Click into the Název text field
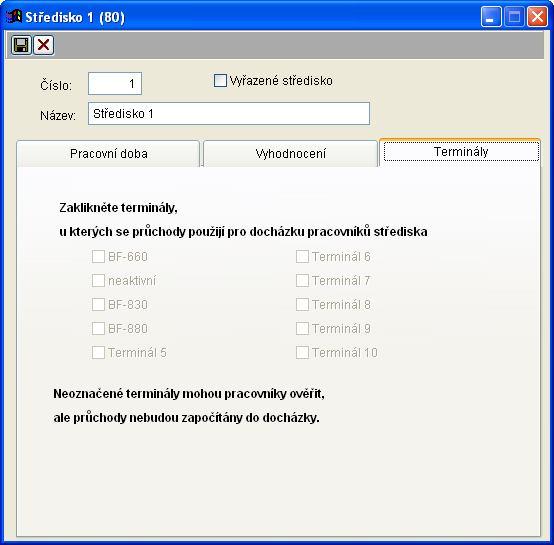Image resolution: width=554 pixels, height=545 pixels. pyautogui.click(x=229, y=114)
